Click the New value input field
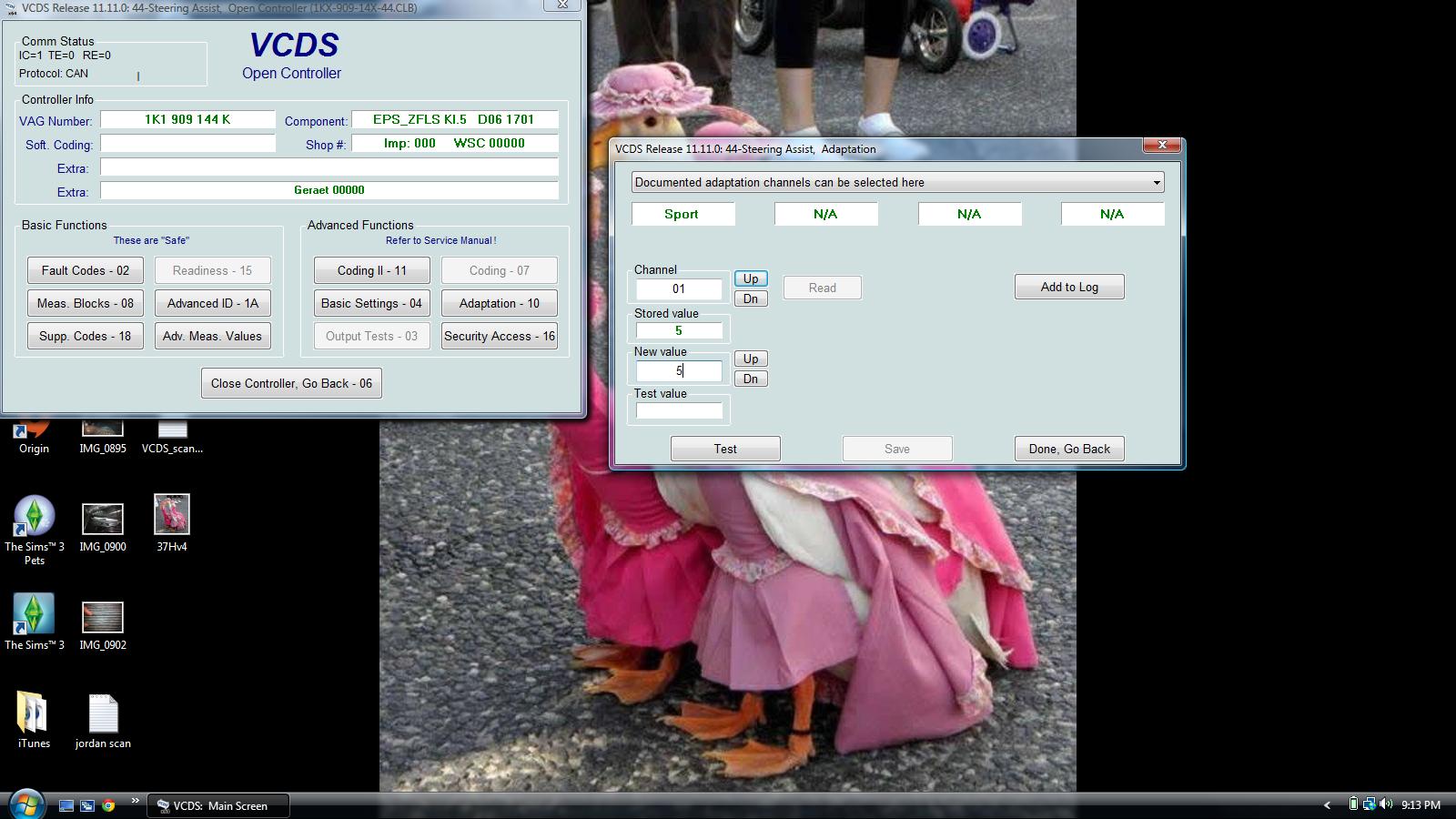This screenshot has height=819, width=1456. click(x=679, y=371)
